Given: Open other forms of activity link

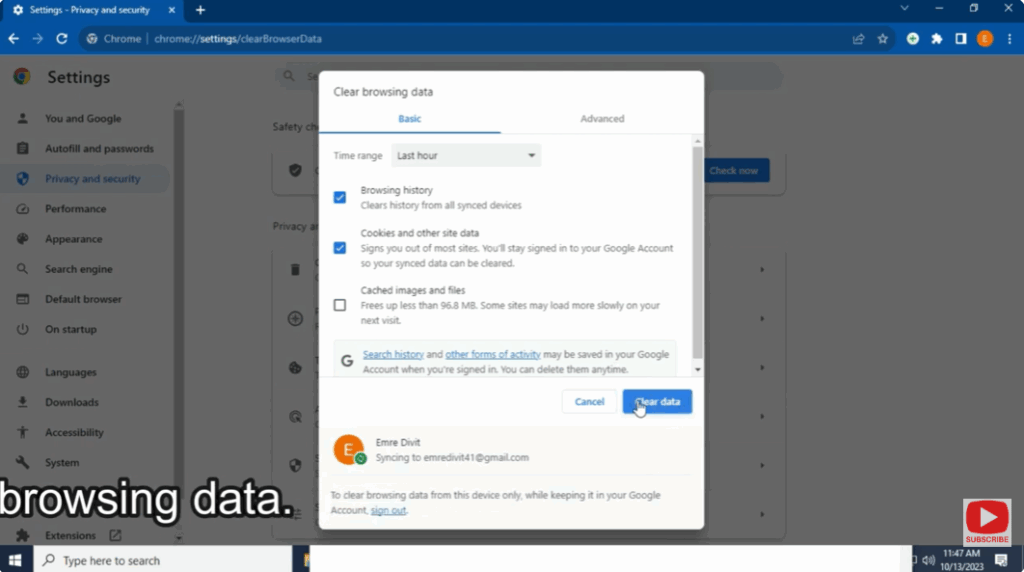Looking at the screenshot, I should pos(492,354).
